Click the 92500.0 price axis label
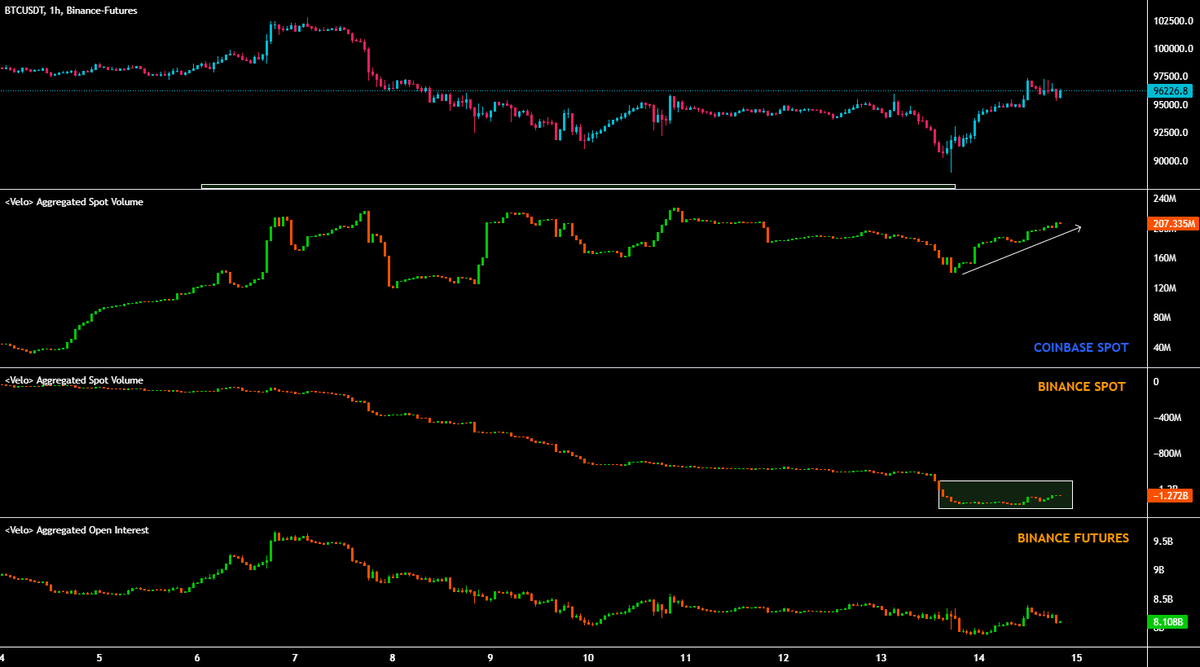The image size is (1200, 667). (x=1172, y=133)
